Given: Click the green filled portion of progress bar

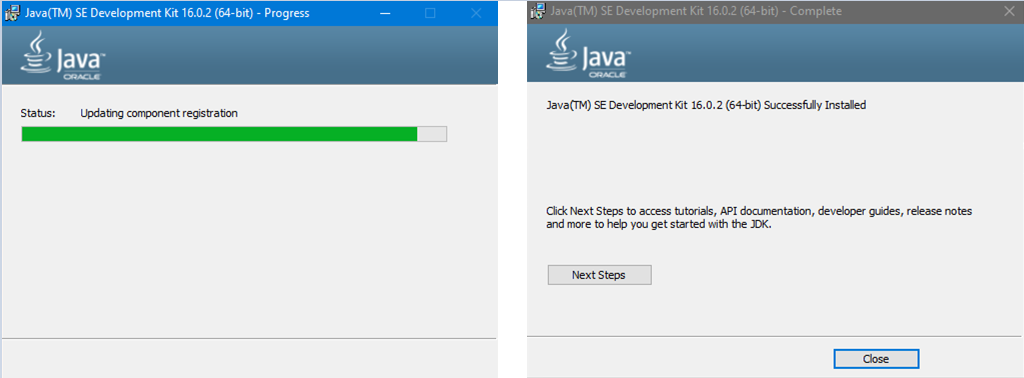Looking at the screenshot, I should pyautogui.click(x=219, y=134).
